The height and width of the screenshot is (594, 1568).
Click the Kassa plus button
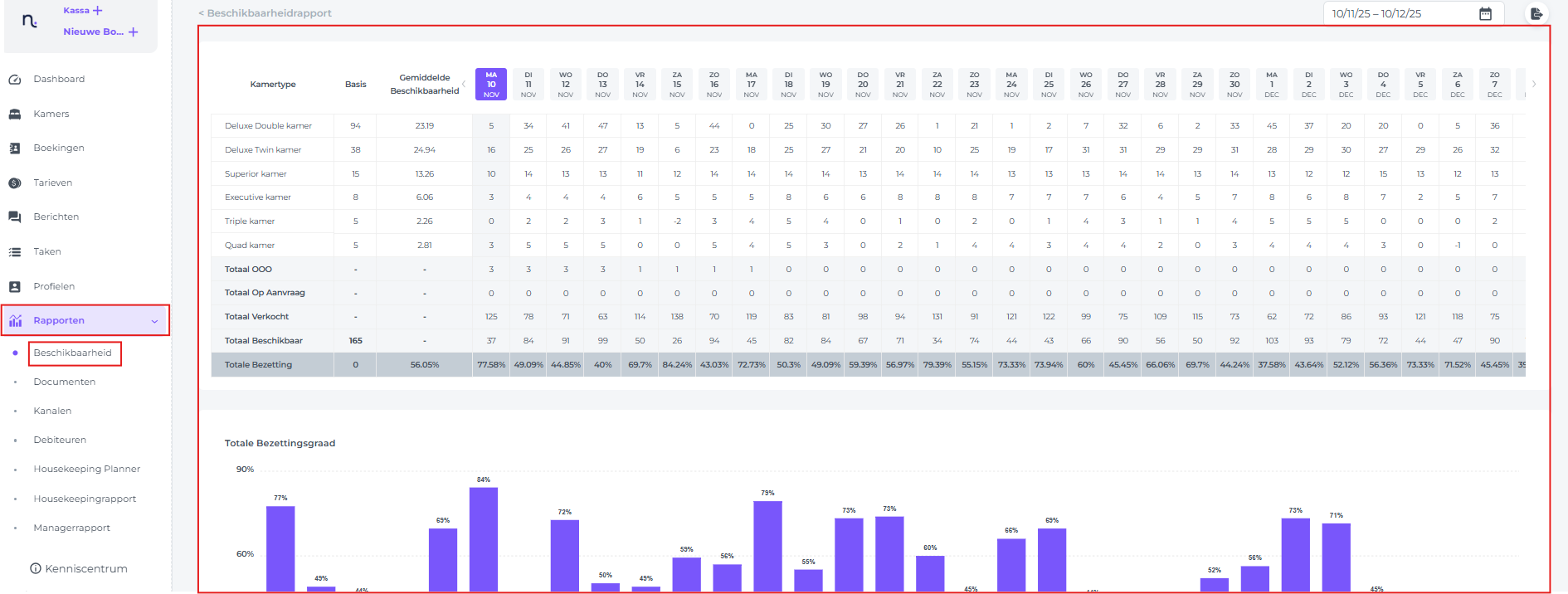98,11
